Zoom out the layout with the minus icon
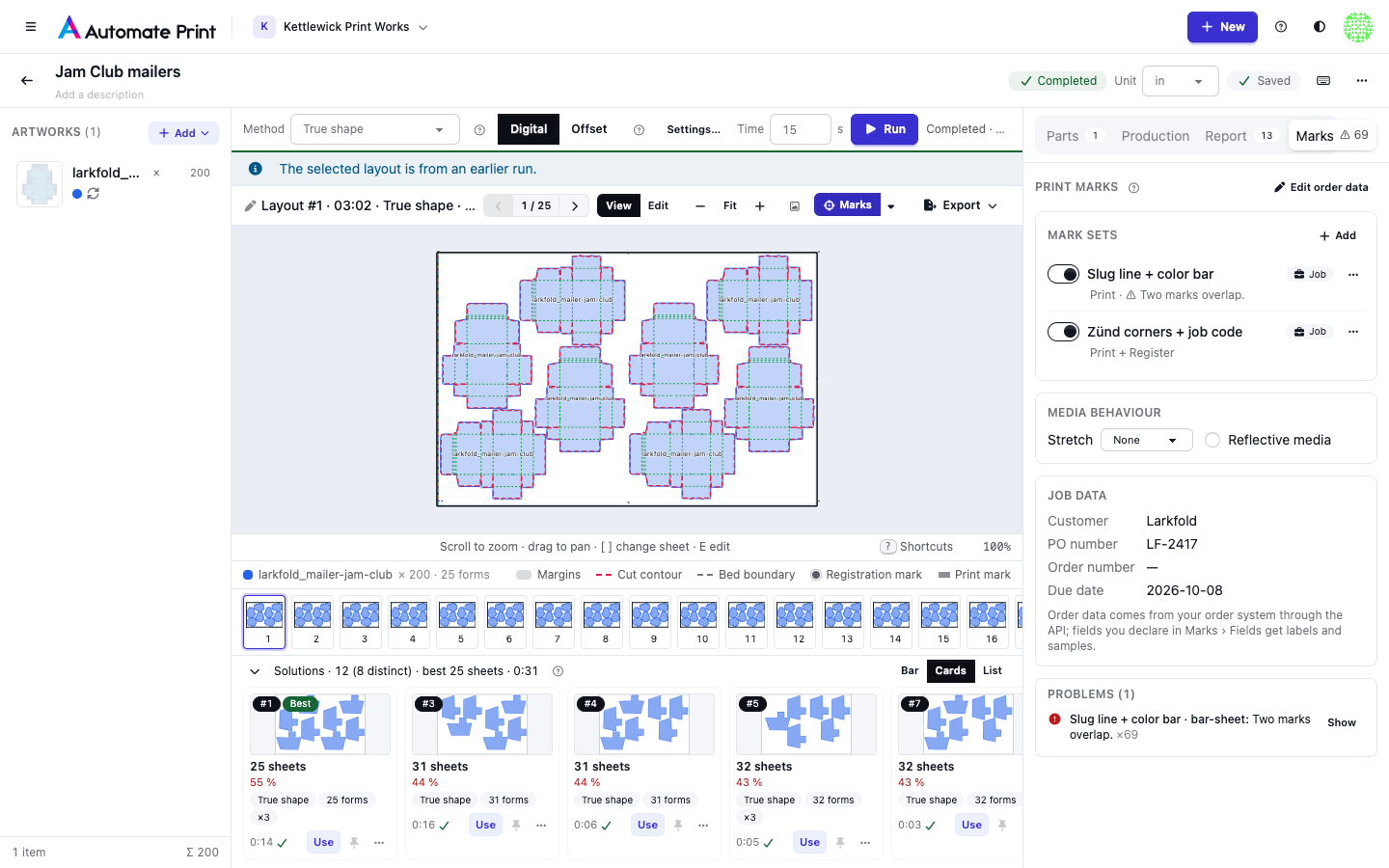The height and width of the screenshot is (868, 1389). tap(700, 206)
